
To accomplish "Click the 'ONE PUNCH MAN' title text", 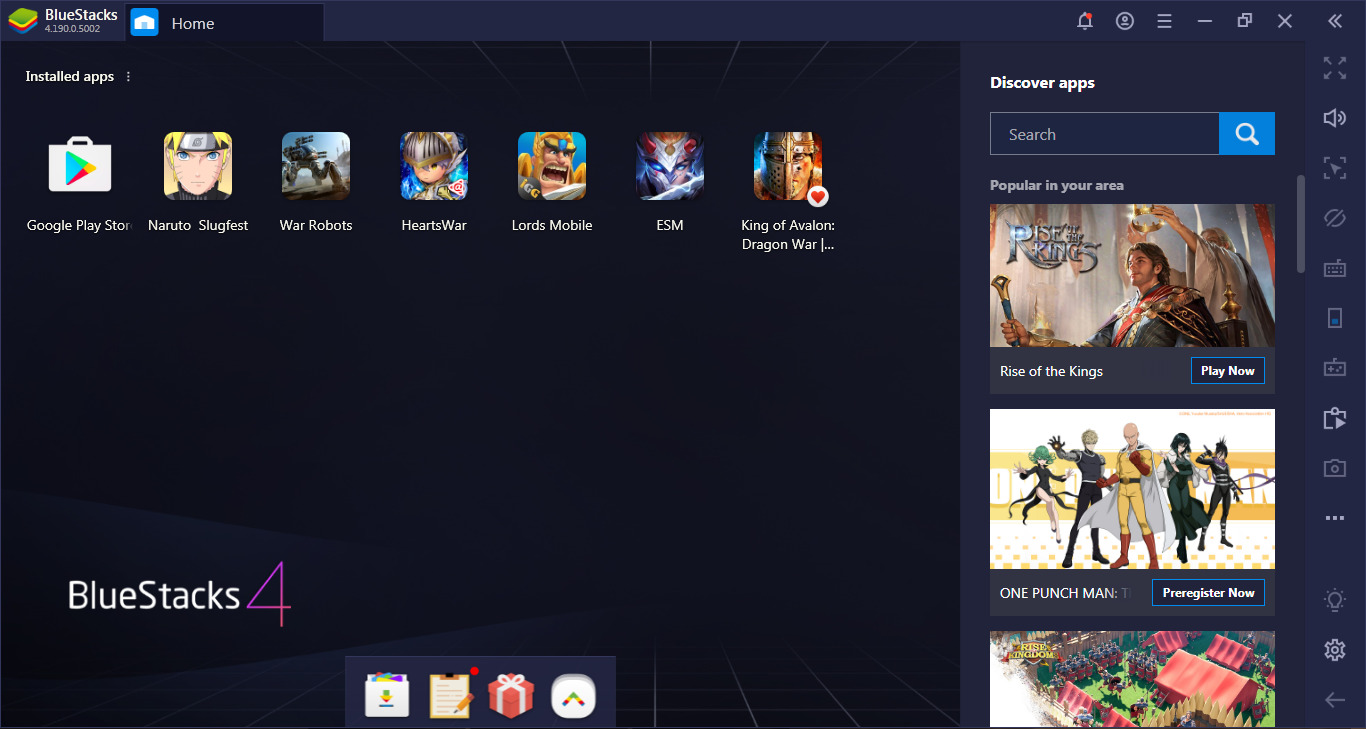I will 1067,593.
